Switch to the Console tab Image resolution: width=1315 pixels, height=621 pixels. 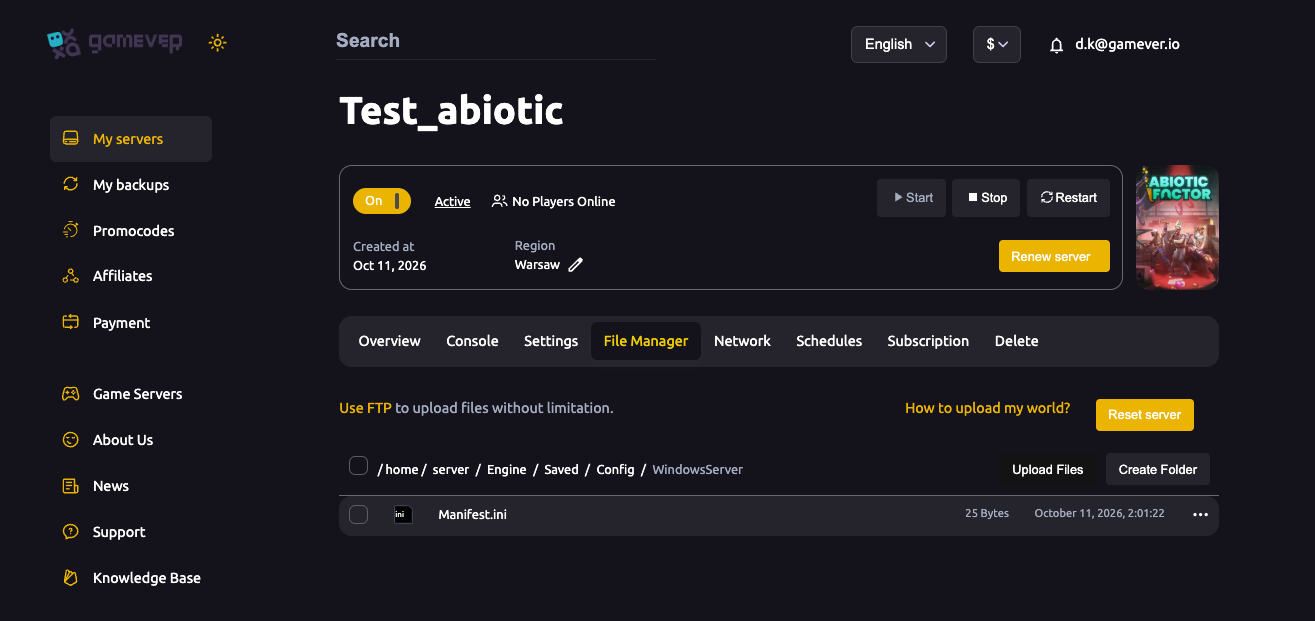coord(472,341)
